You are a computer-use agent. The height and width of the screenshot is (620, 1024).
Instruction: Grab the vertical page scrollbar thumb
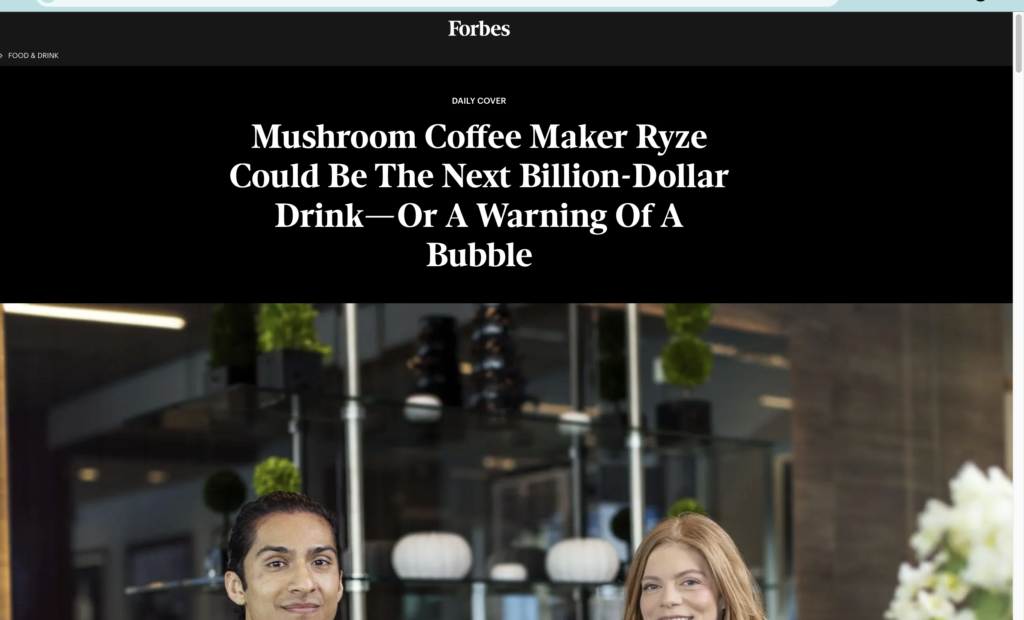1018,42
